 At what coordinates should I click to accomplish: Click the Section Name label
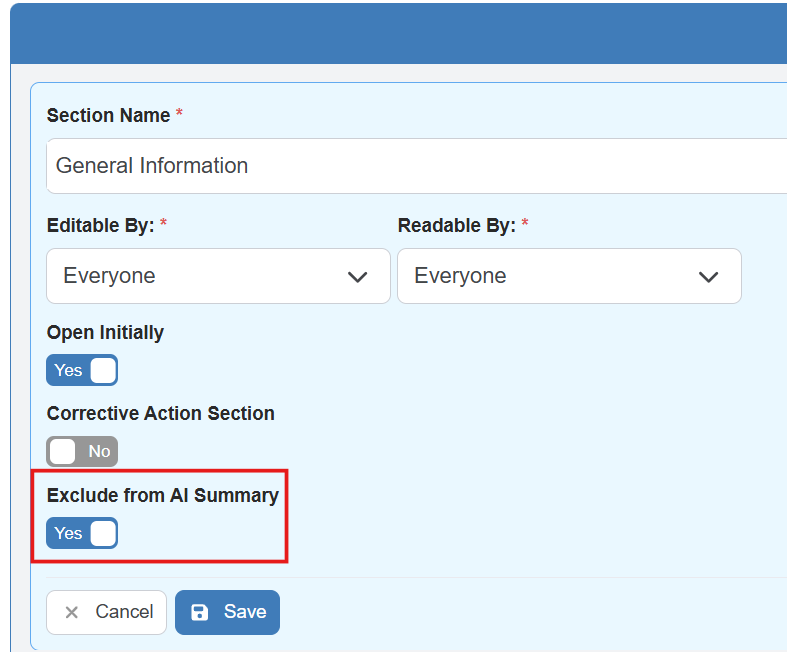(x=108, y=115)
